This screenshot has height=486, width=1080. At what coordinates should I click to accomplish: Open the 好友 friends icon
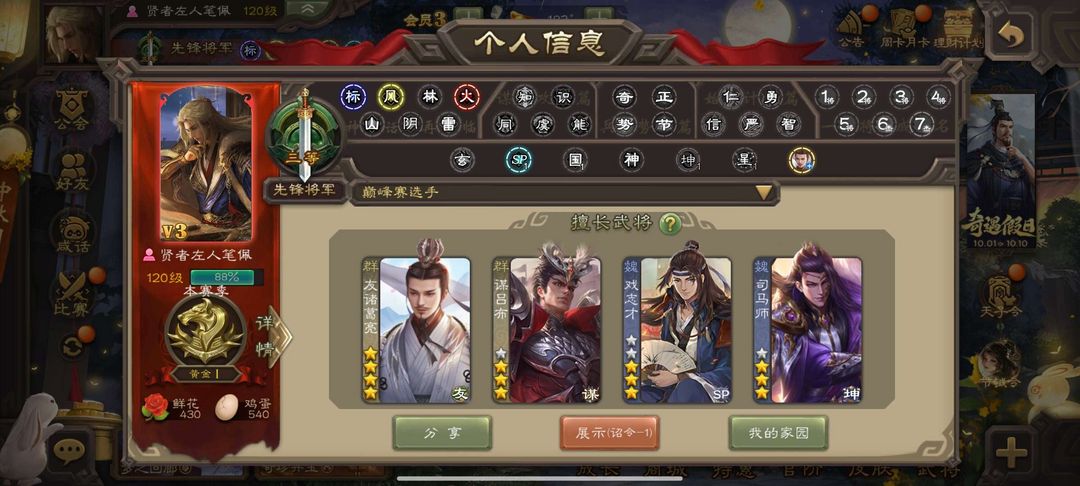[72, 171]
